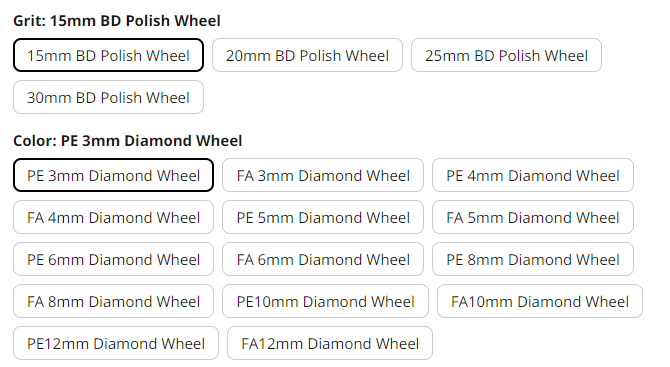Choose 20mm BD Polish Wheel grit

click(307, 55)
